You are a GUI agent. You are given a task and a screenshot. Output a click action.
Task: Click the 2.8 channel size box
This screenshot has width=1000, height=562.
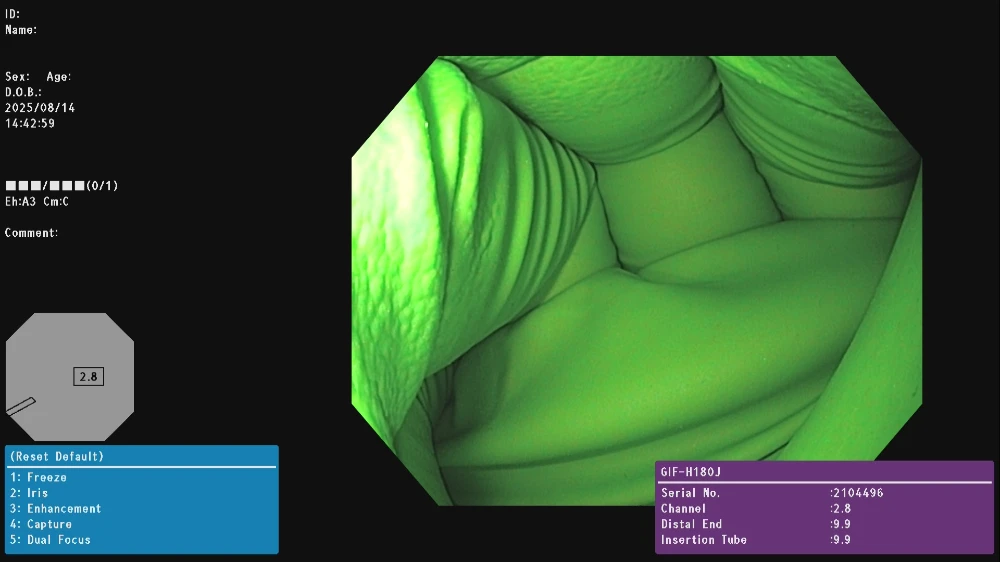pyautogui.click(x=88, y=377)
